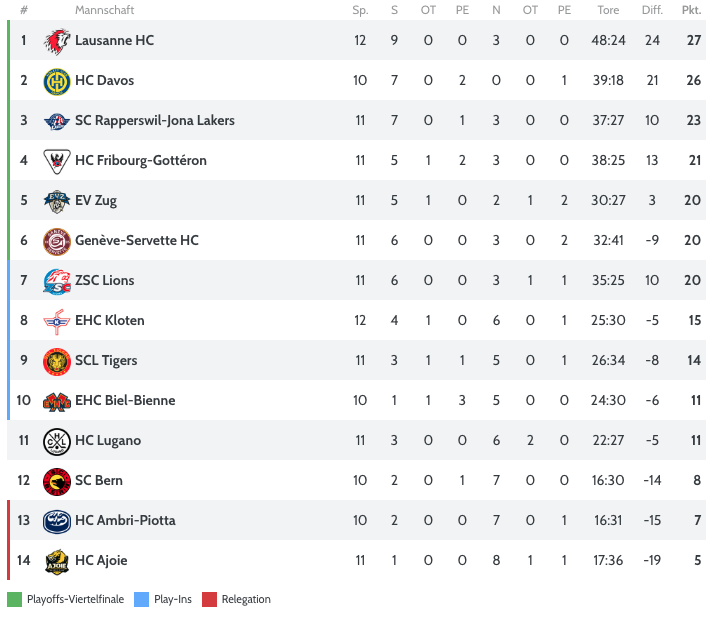This screenshot has width=714, height=617.
Task: Sort table by Pkt. column header
Action: (x=691, y=10)
